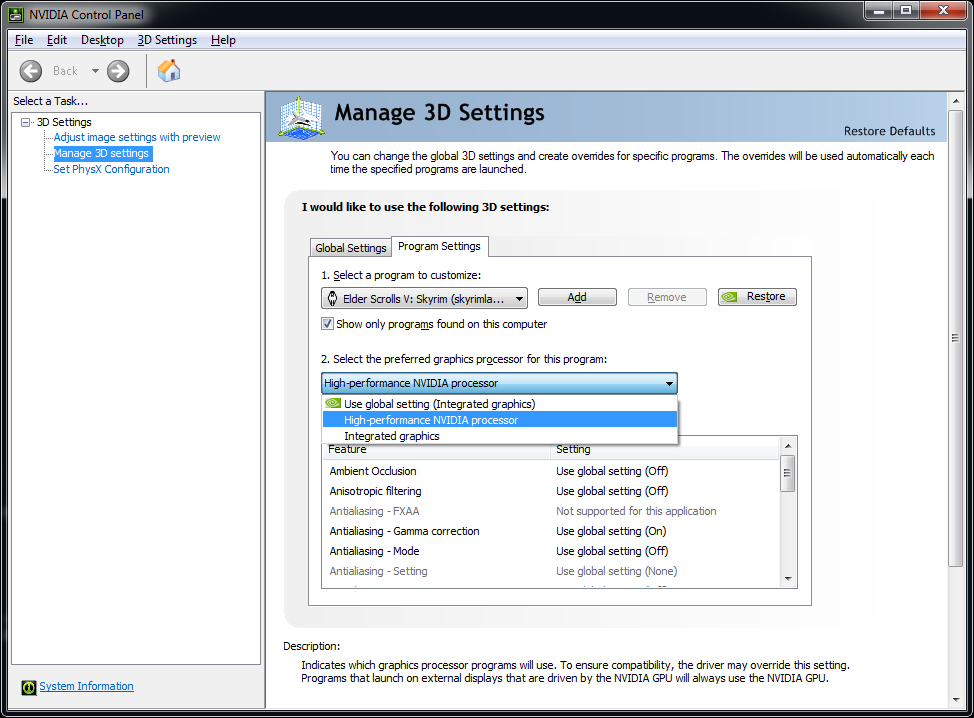Click the Forward arrow icon in toolbar

[118, 71]
